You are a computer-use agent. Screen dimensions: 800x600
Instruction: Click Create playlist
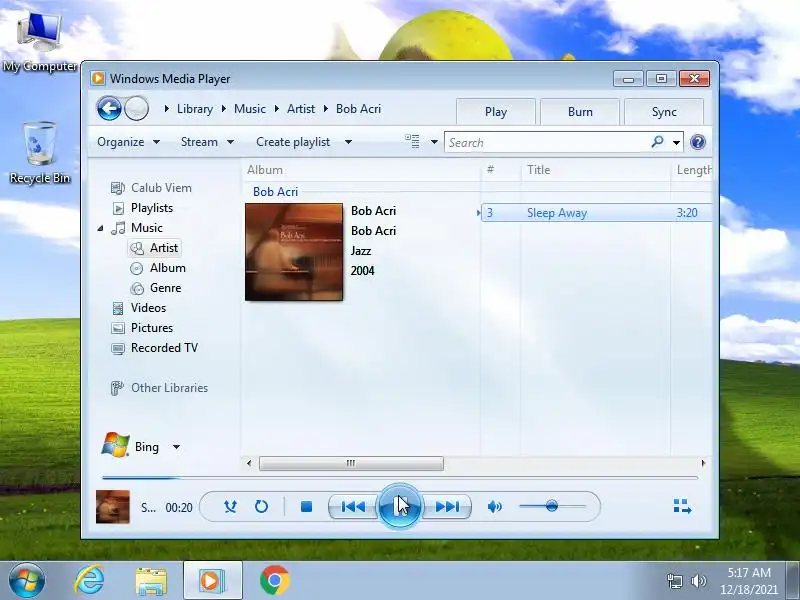pos(293,142)
